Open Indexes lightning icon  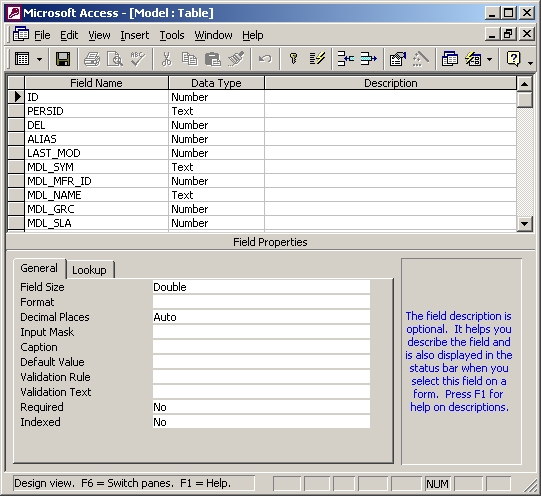317,59
